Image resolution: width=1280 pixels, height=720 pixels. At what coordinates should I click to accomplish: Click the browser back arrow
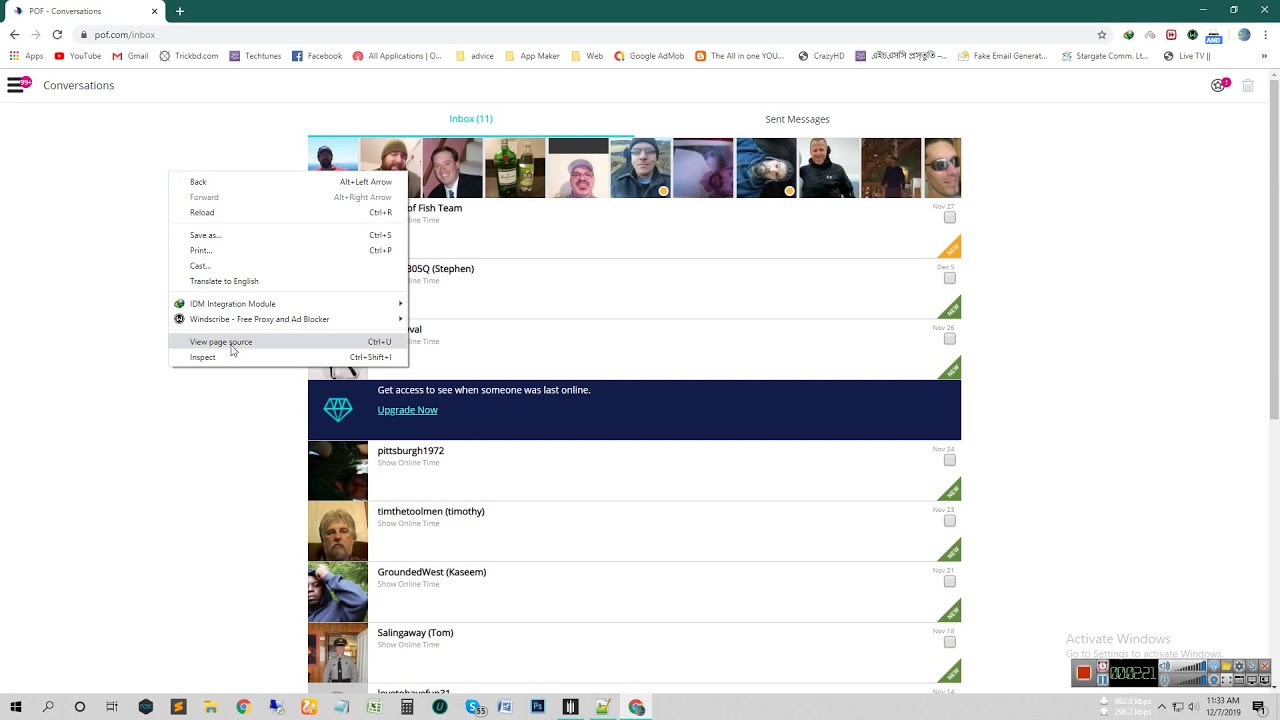point(14,34)
